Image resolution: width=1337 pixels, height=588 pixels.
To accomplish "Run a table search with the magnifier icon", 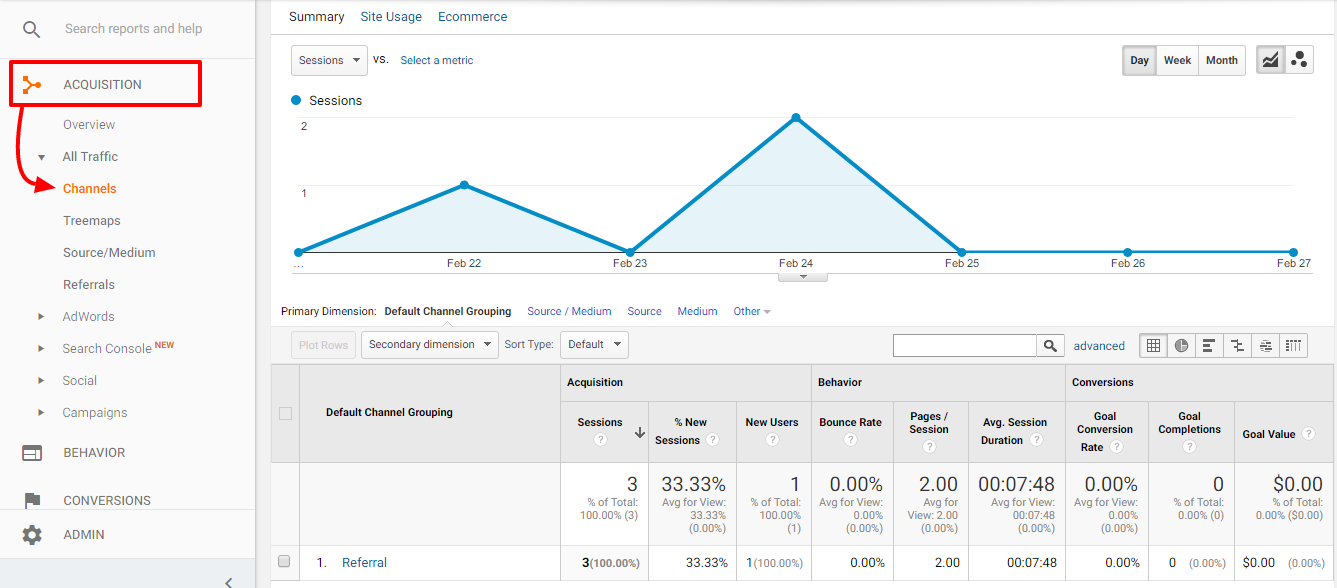I will (x=1050, y=345).
